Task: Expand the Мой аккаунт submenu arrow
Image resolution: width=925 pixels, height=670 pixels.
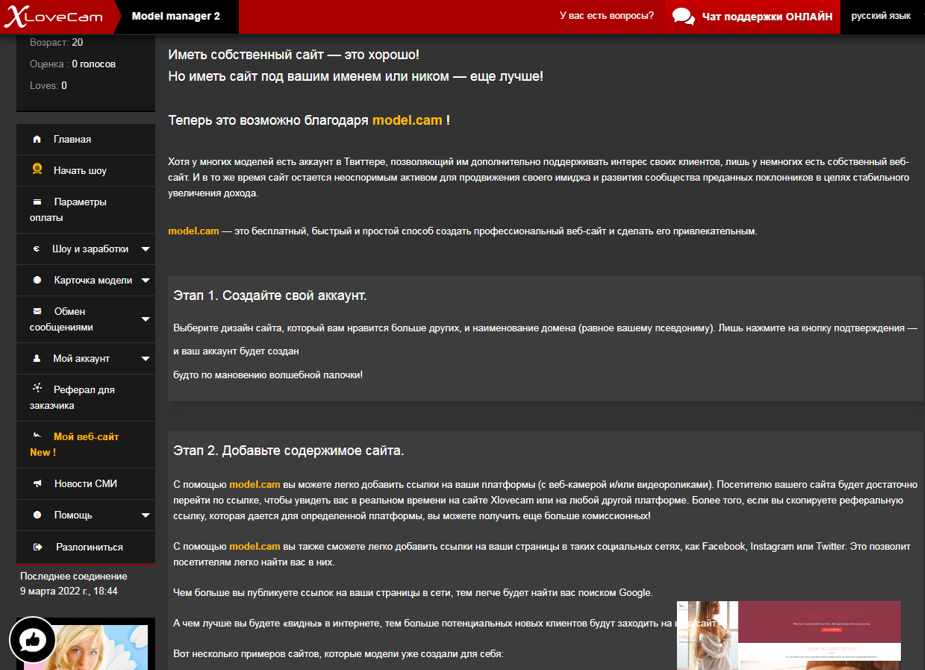Action: (146, 359)
